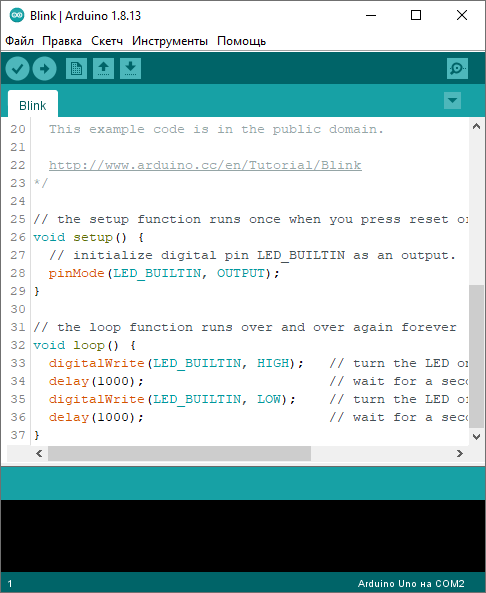Image resolution: width=486 pixels, height=593 pixels.
Task: Click the line indicator '1' in status bar
Action: point(10,584)
